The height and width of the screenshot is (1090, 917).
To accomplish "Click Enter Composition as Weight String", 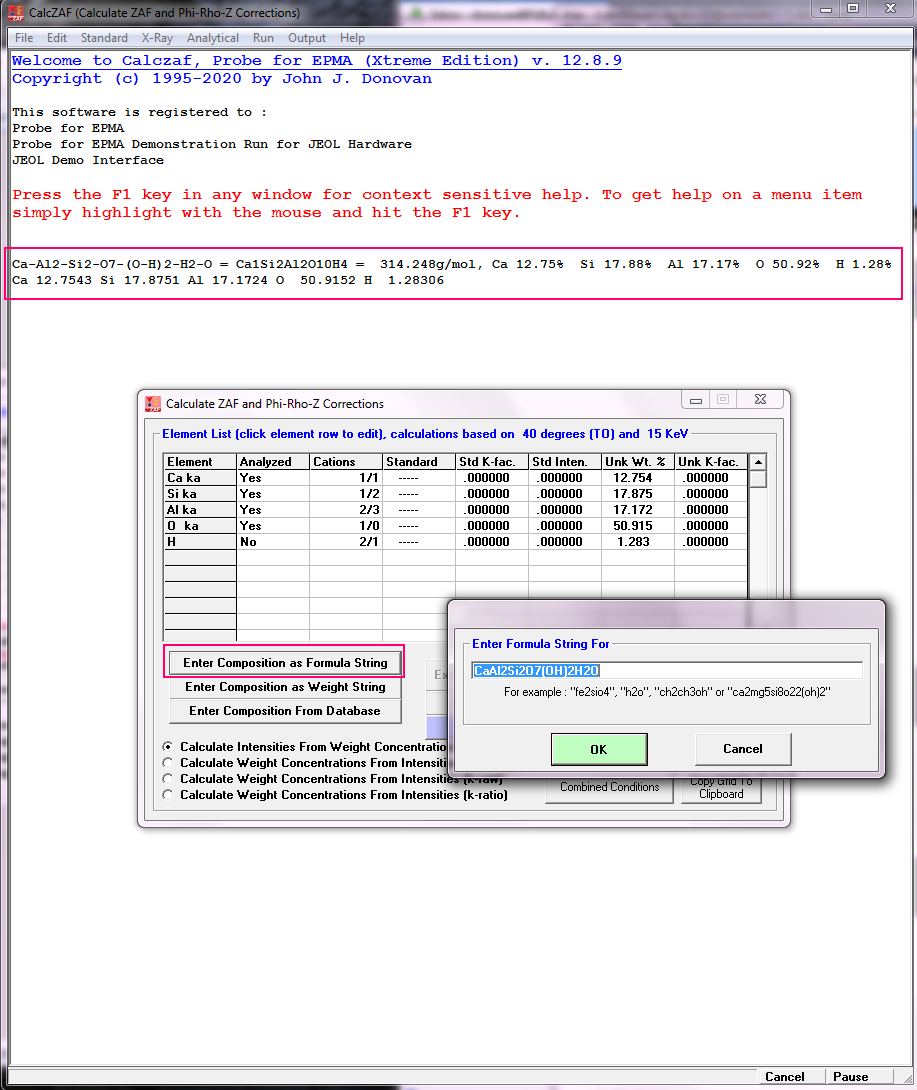I will [285, 687].
